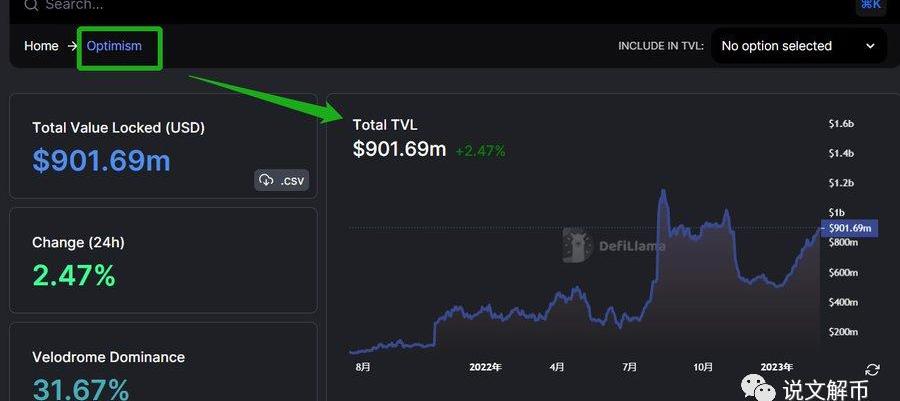
Task: Click the 7月 label on the chart axis
Action: (x=630, y=367)
